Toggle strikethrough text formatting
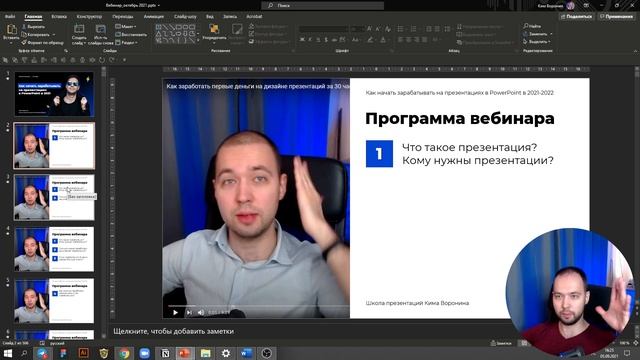640x360 pixels. (x=334, y=40)
